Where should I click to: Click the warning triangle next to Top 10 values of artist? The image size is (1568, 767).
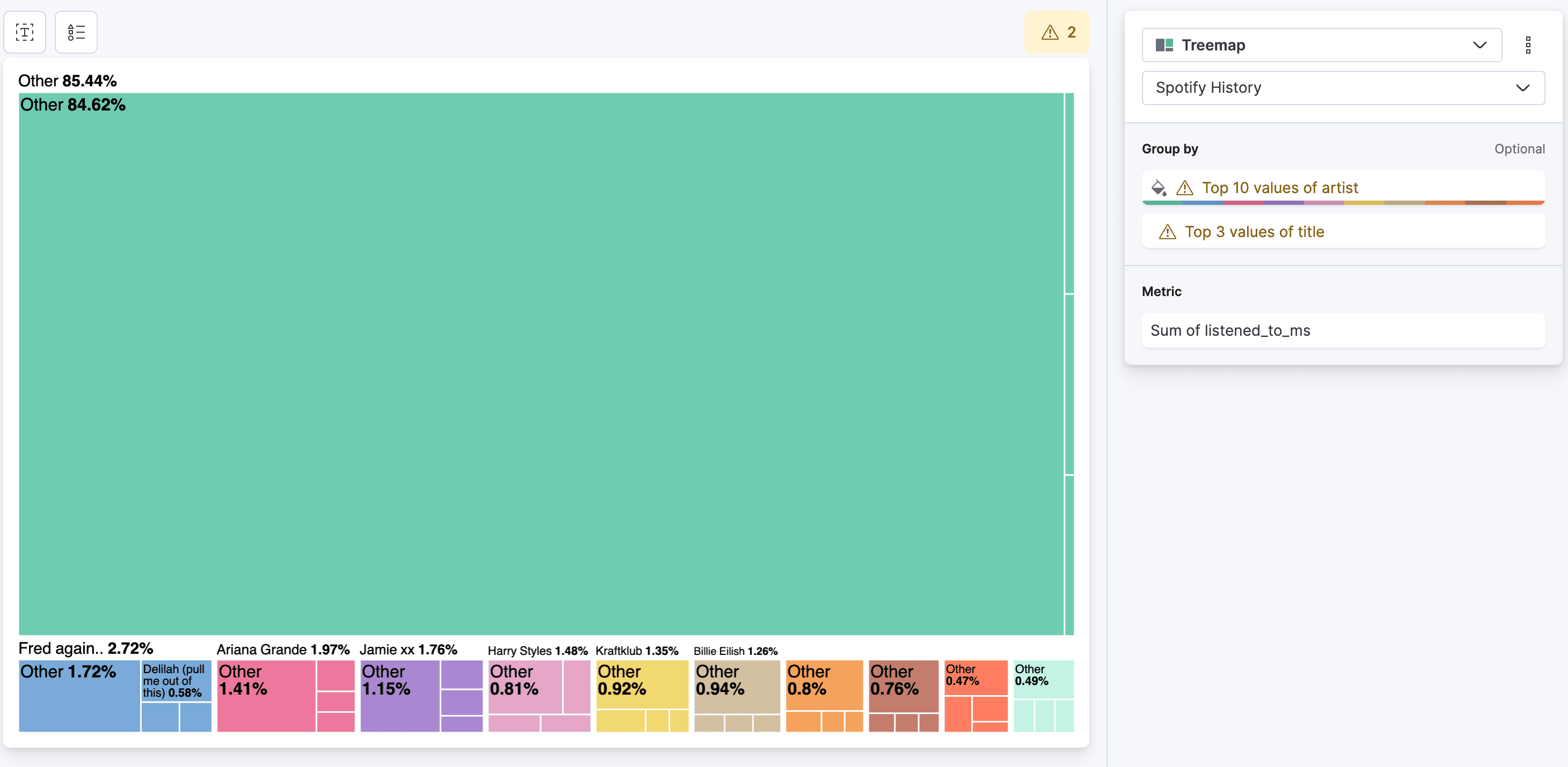(x=1184, y=187)
